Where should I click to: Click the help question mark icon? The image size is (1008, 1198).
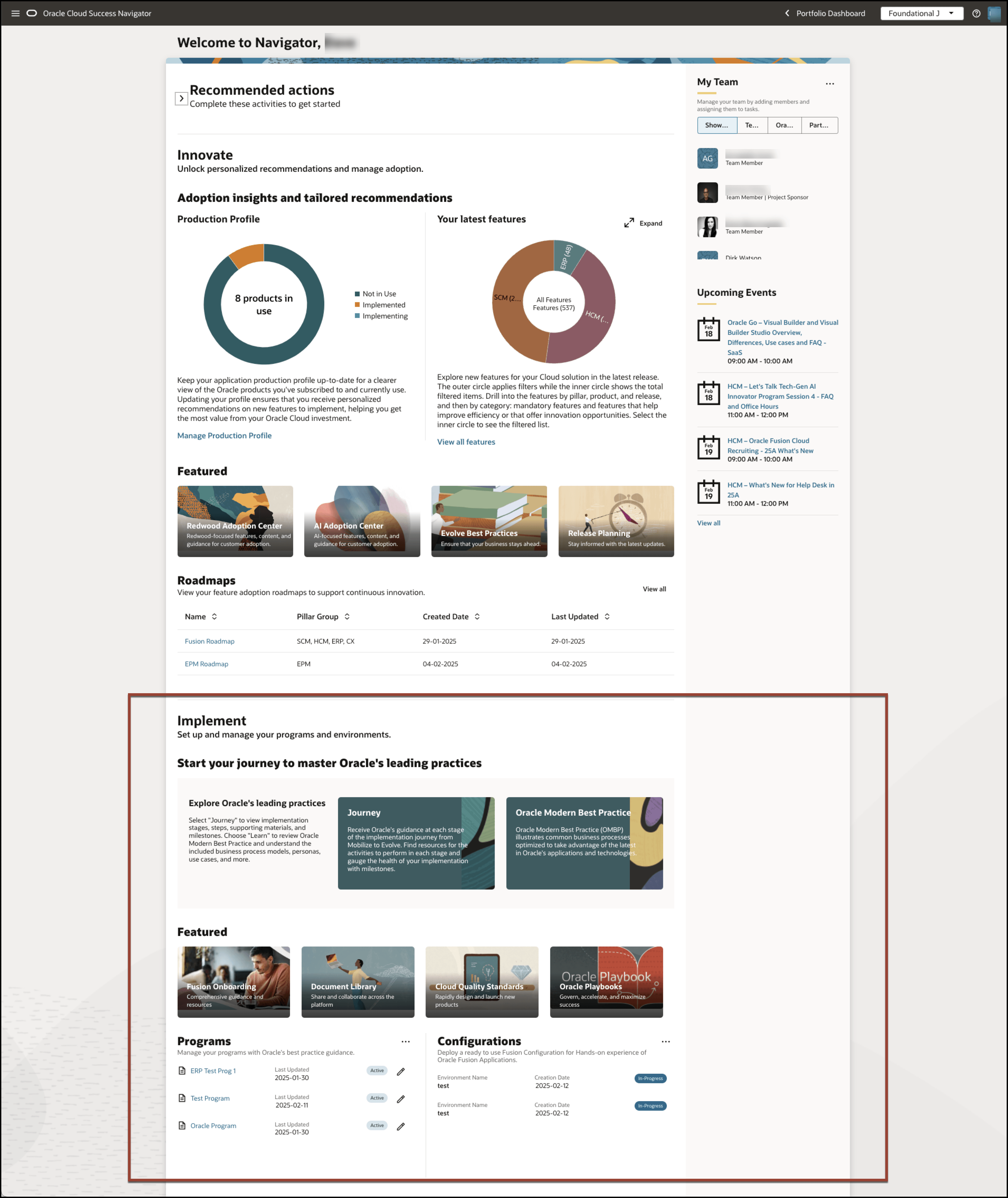tap(976, 13)
